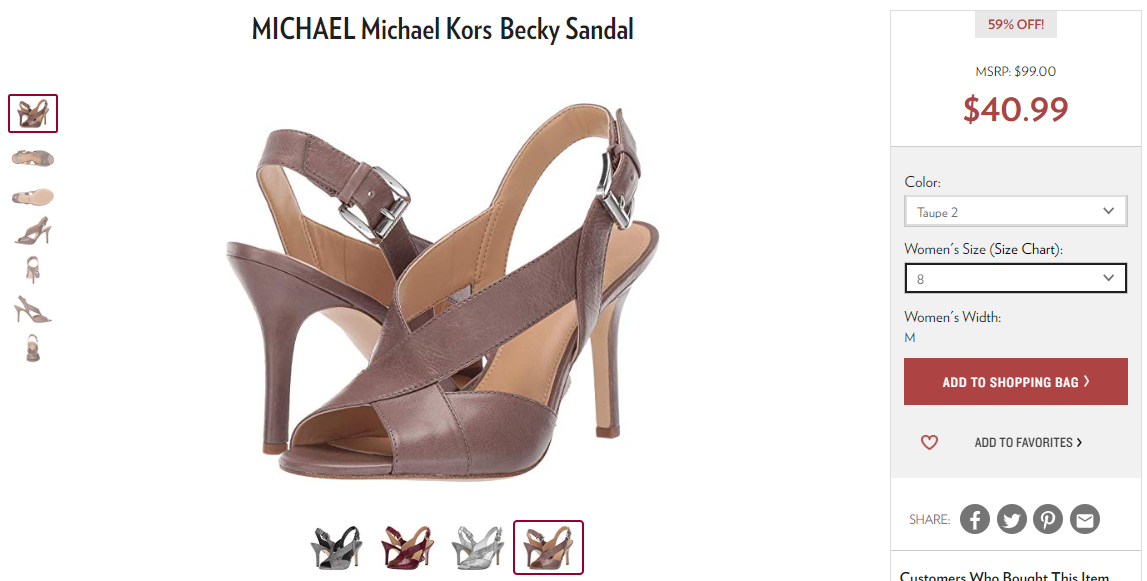Screen dimensions: 1147x581
Task: Open the Color dropdown showing Taupe 2
Action: 1015,211
